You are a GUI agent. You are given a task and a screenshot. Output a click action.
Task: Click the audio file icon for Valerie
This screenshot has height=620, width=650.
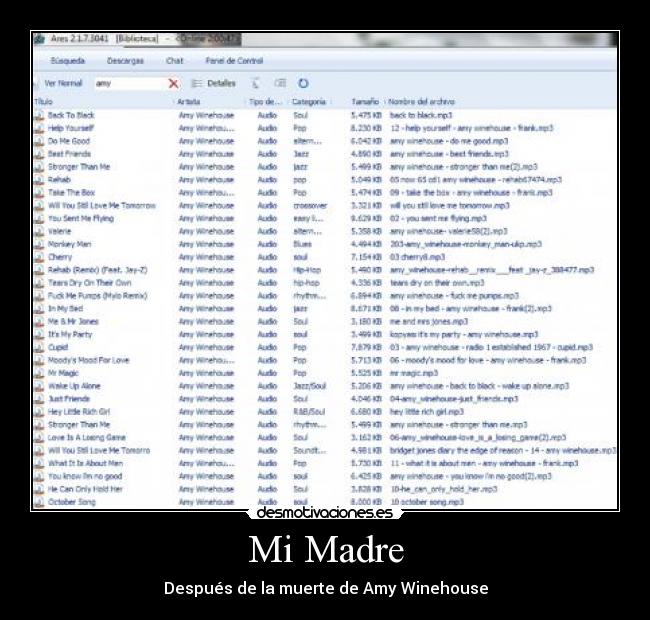click(39, 232)
